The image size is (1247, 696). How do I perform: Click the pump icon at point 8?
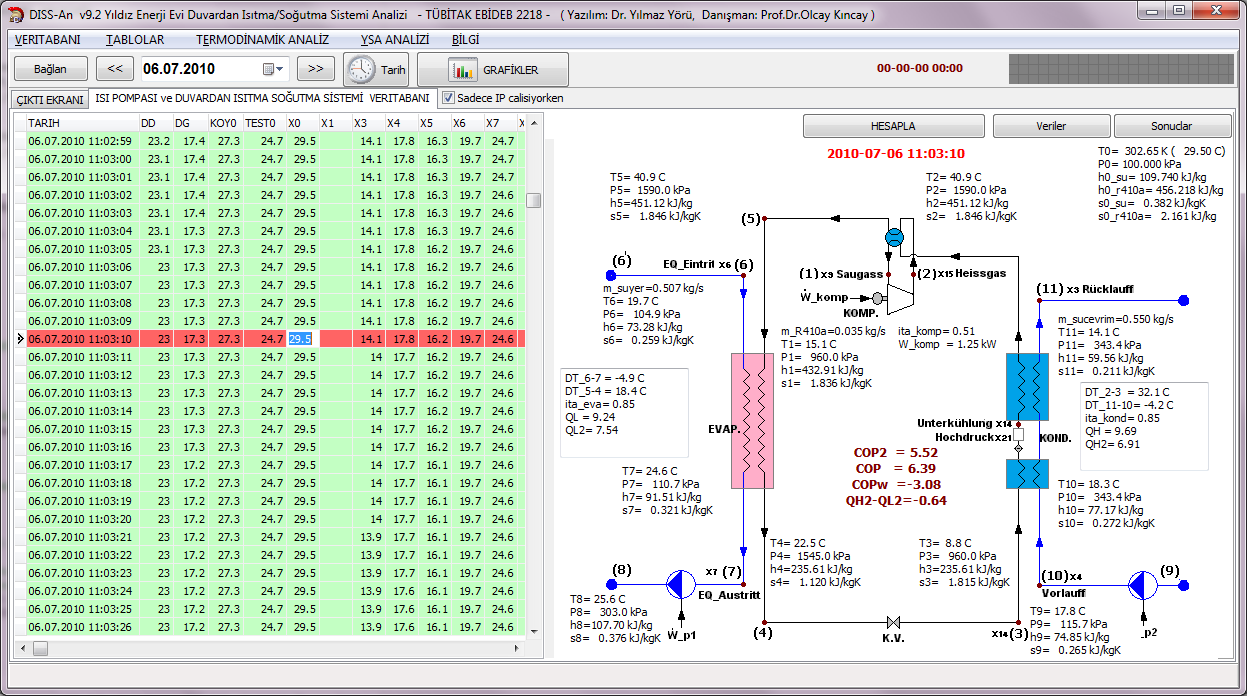[680, 582]
